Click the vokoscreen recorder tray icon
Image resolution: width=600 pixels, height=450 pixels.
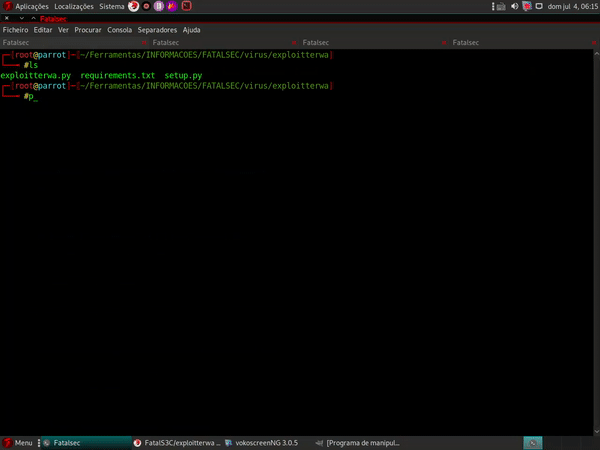click(x=527, y=6)
